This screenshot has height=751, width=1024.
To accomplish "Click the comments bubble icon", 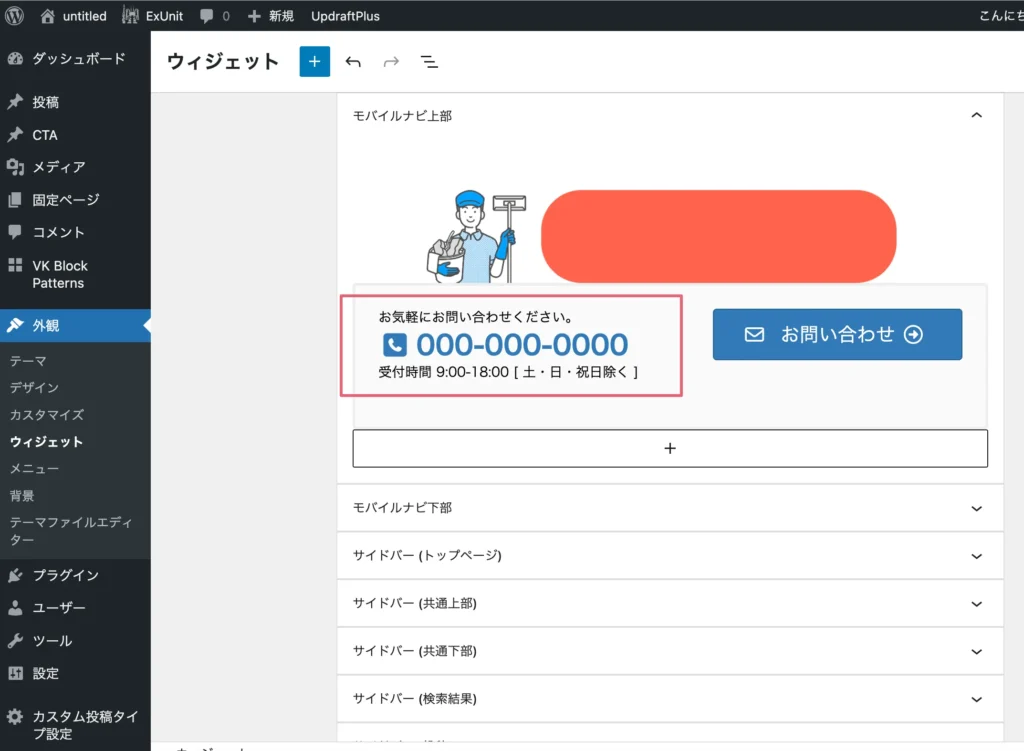I will point(207,16).
